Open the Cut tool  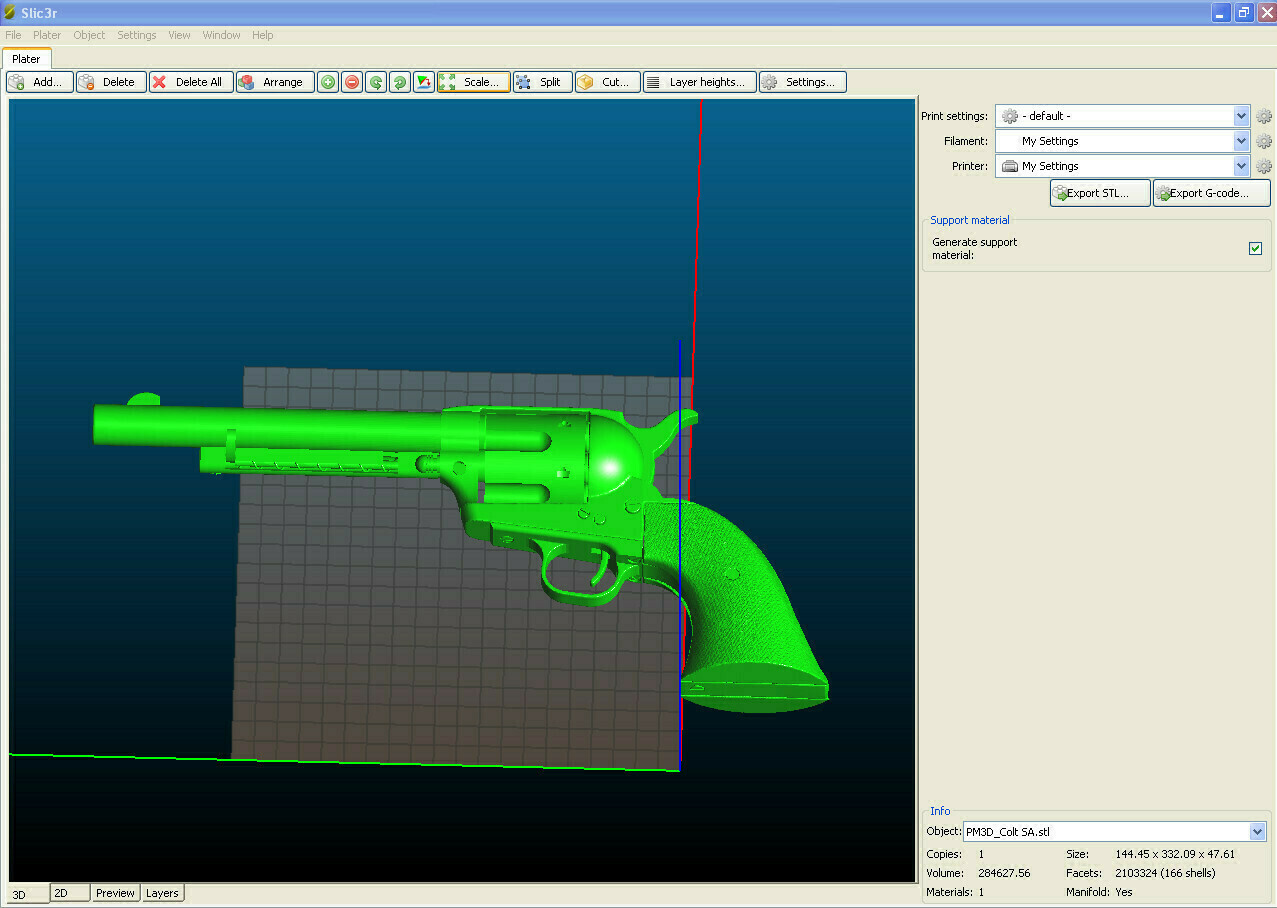pyautogui.click(x=606, y=81)
